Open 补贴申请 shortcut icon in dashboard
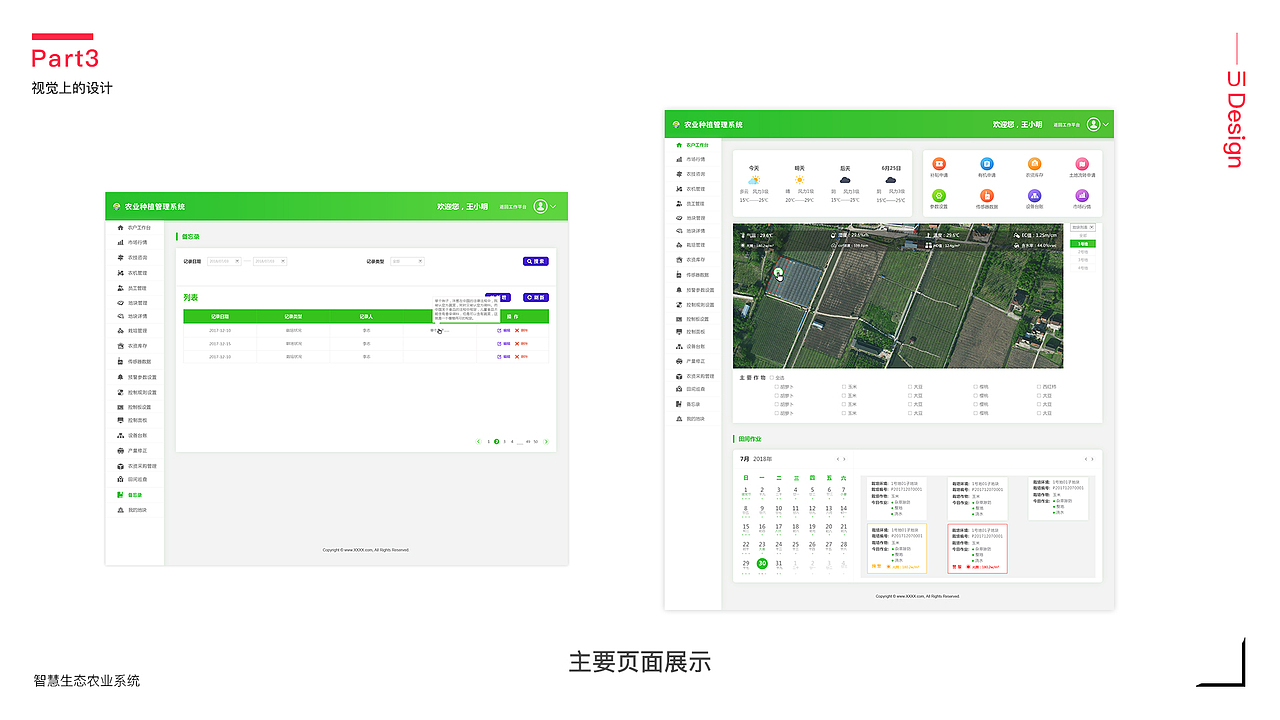 pos(939,164)
